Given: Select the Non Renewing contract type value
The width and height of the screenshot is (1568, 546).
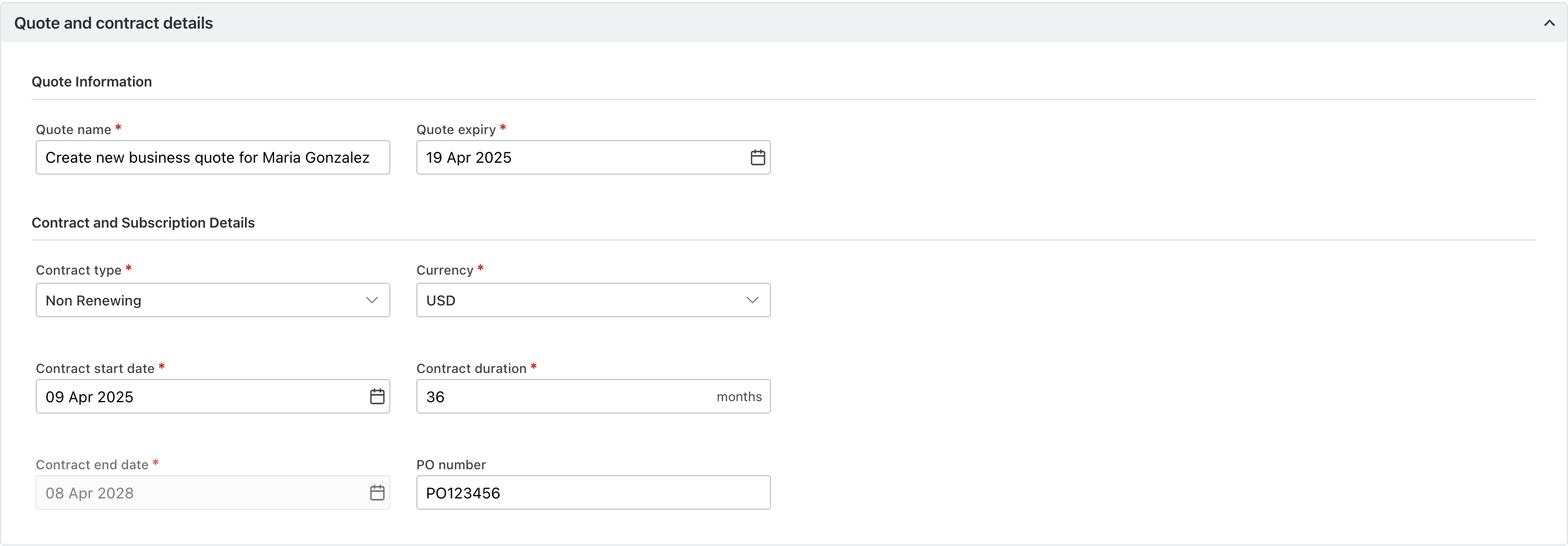Looking at the screenshot, I should point(93,301).
